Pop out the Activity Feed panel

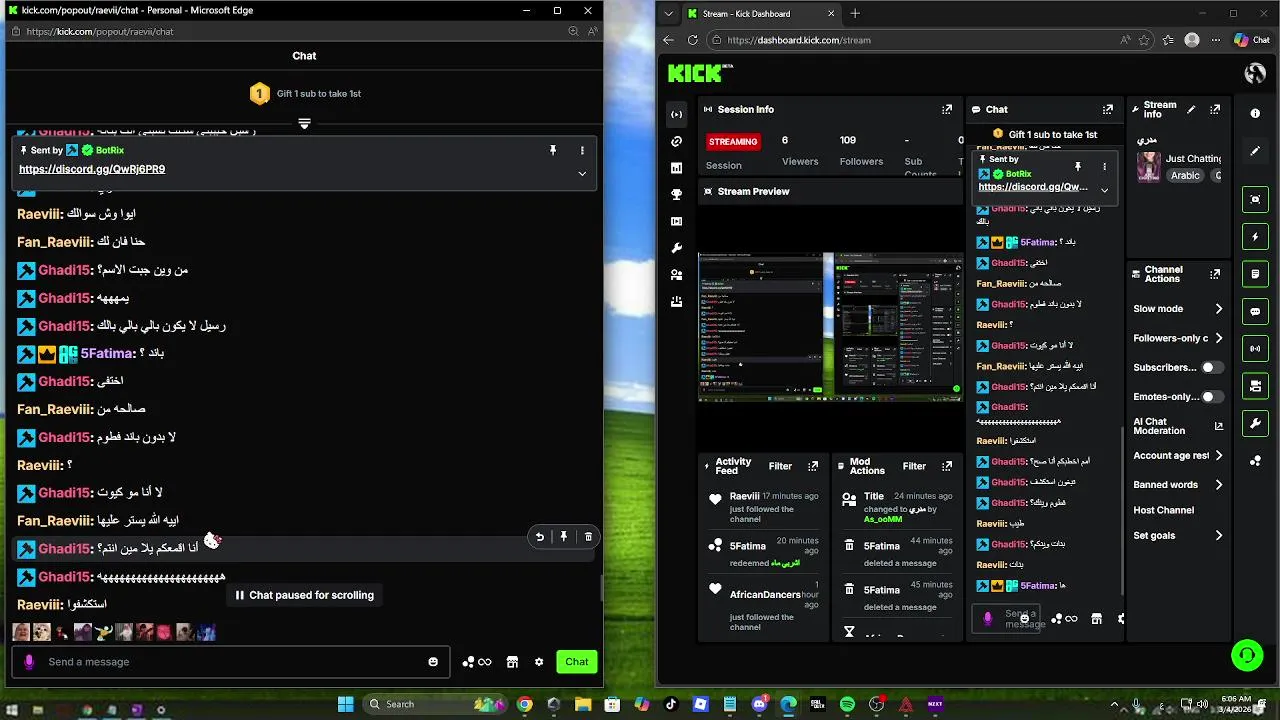[813, 466]
